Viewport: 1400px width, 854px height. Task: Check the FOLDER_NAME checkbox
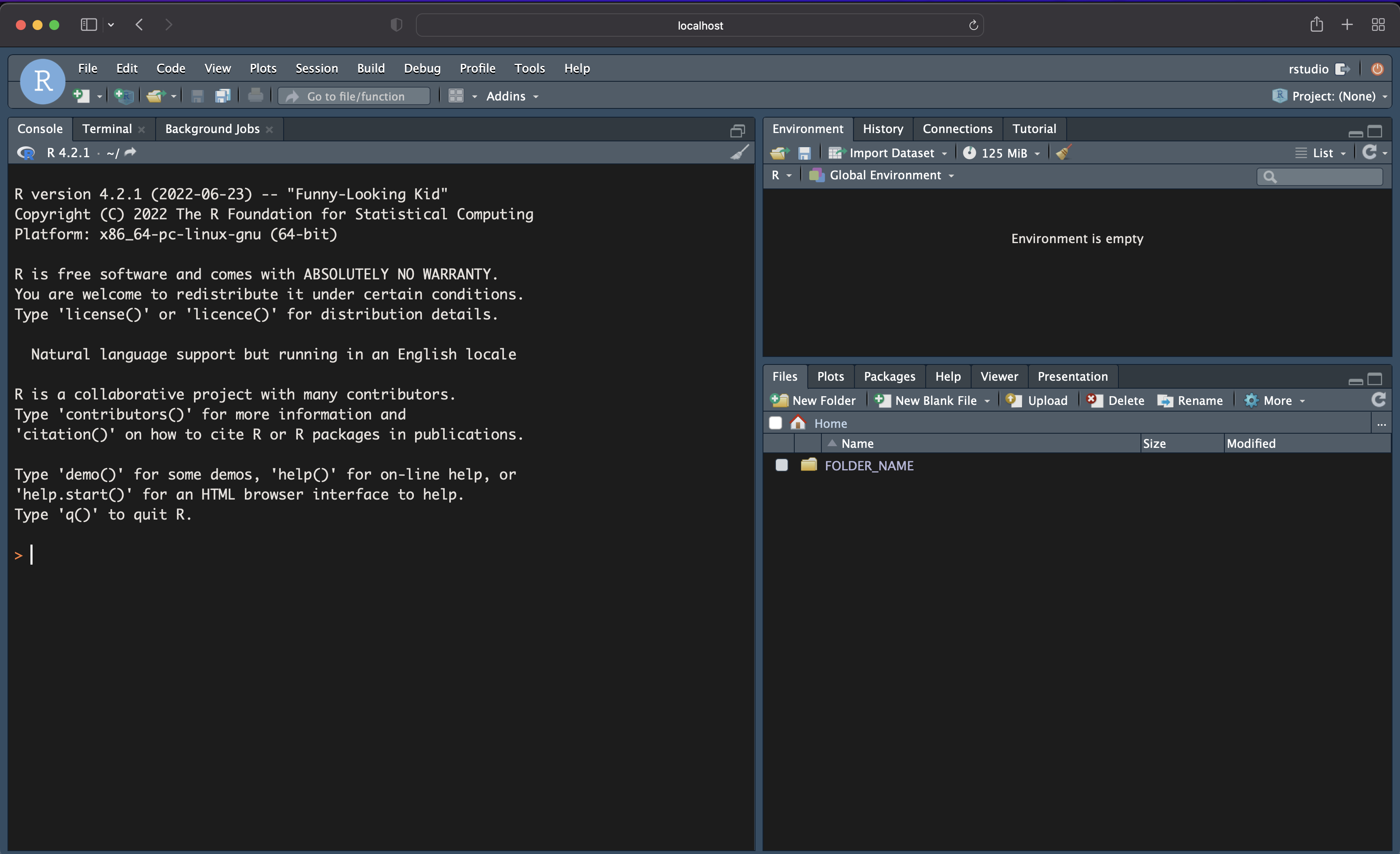782,465
